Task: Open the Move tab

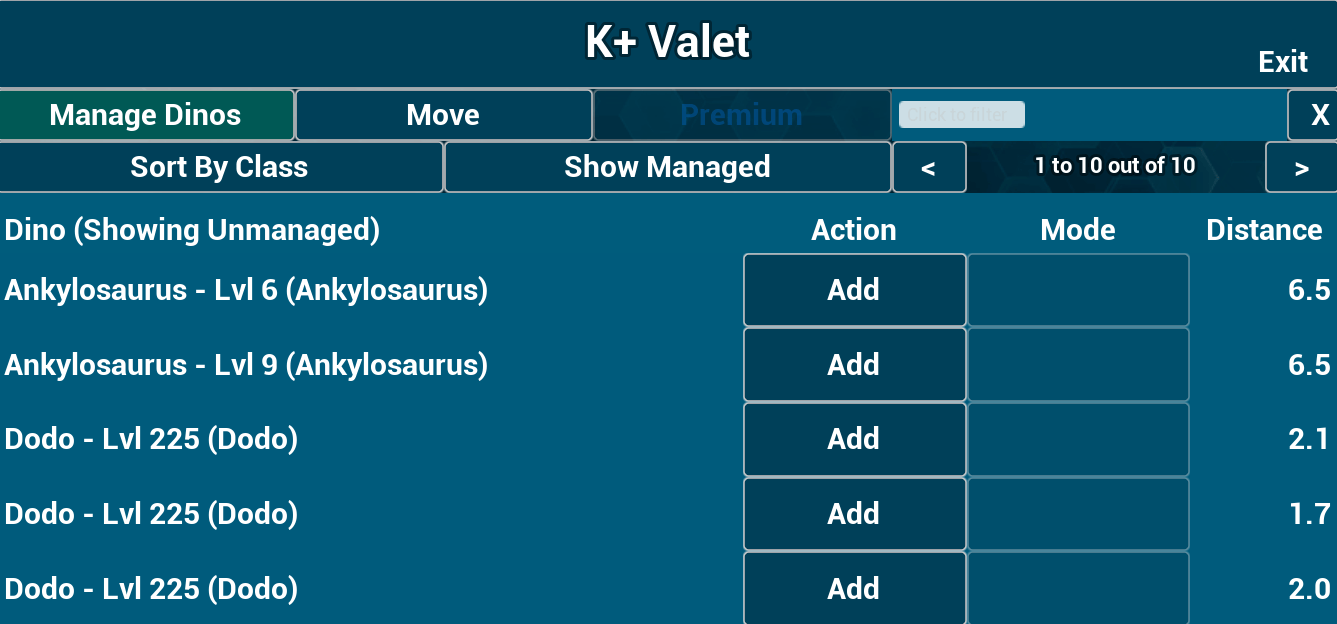Action: 443,115
